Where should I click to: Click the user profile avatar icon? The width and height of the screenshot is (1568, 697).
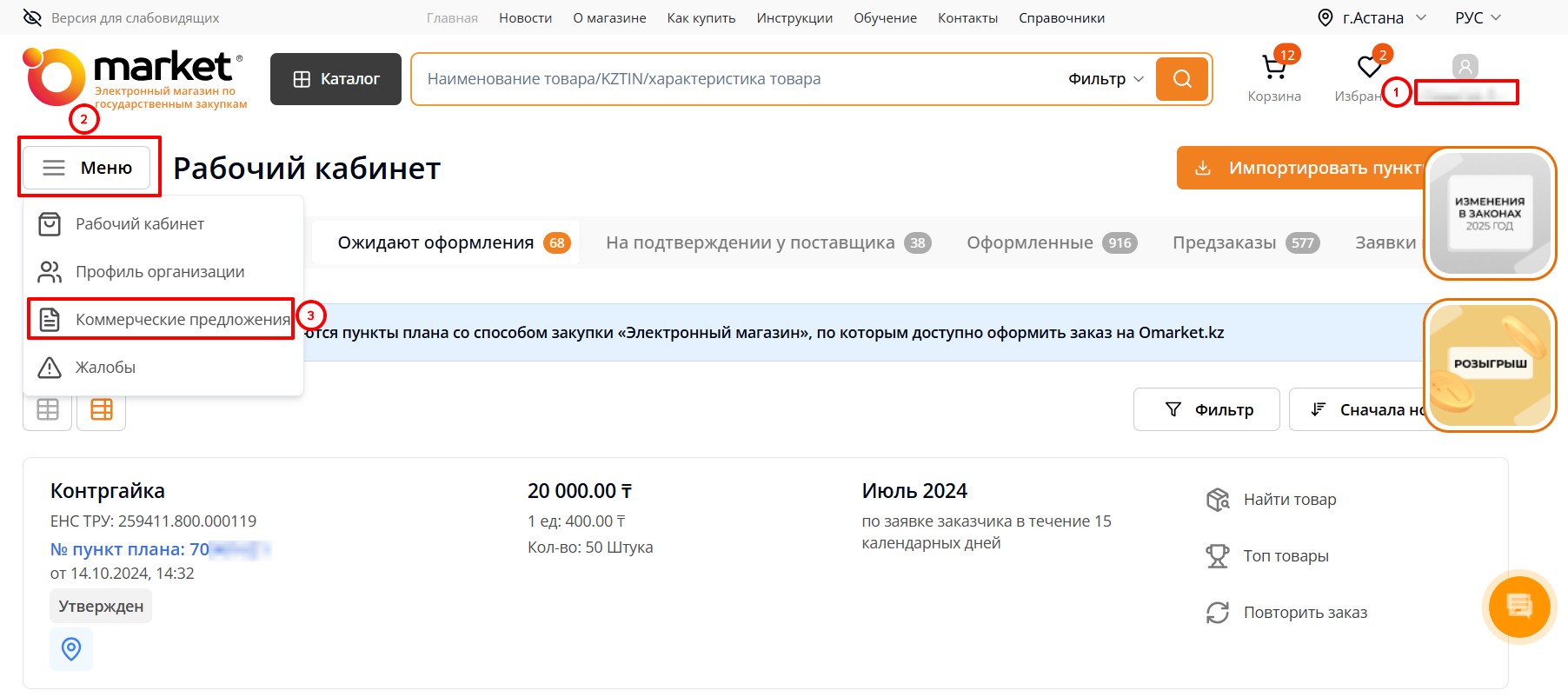pyautogui.click(x=1465, y=66)
